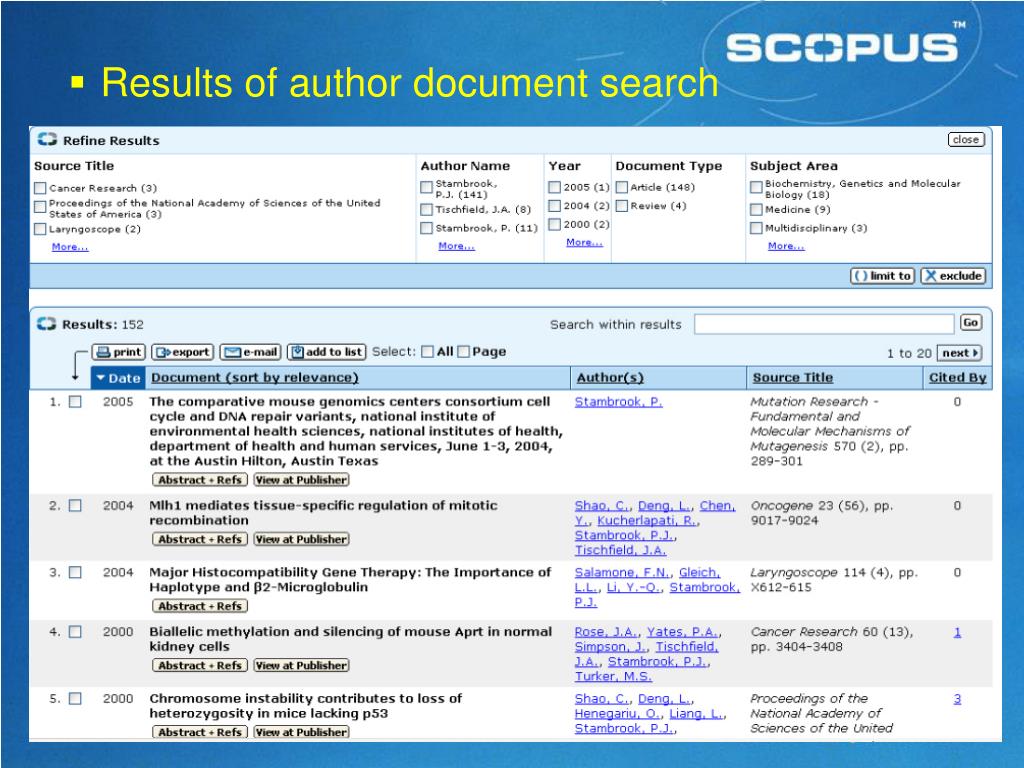Open cited by count 3 link
The image size is (1024, 768).
coord(957,699)
